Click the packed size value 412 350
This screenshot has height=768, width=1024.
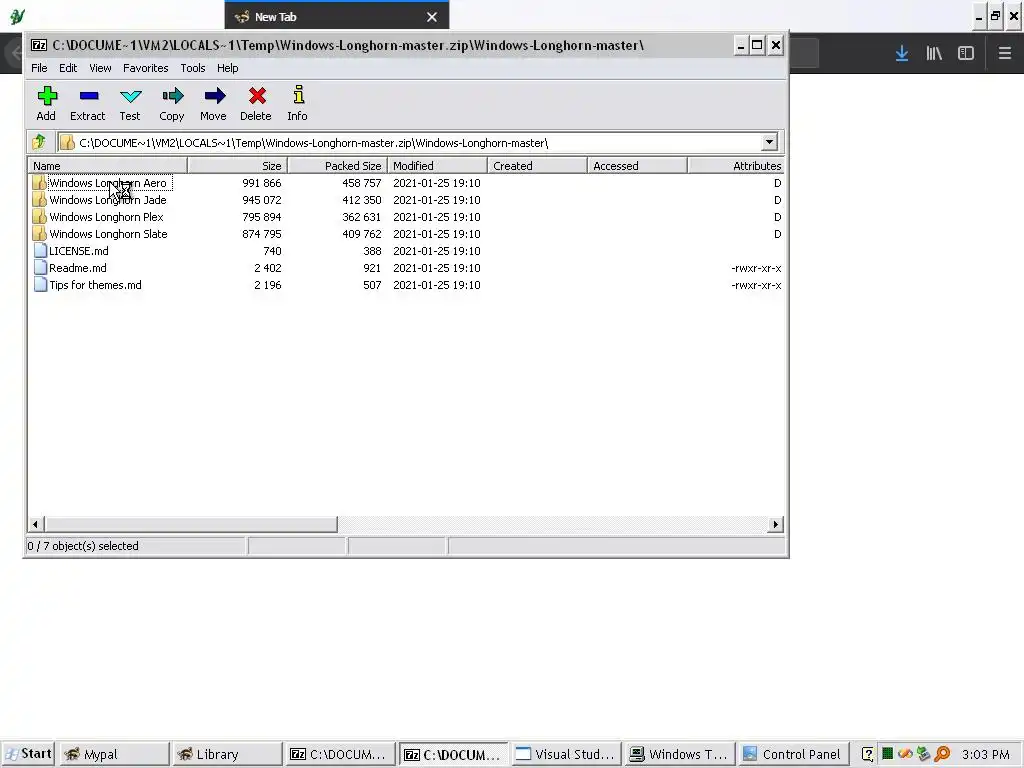tap(362, 200)
